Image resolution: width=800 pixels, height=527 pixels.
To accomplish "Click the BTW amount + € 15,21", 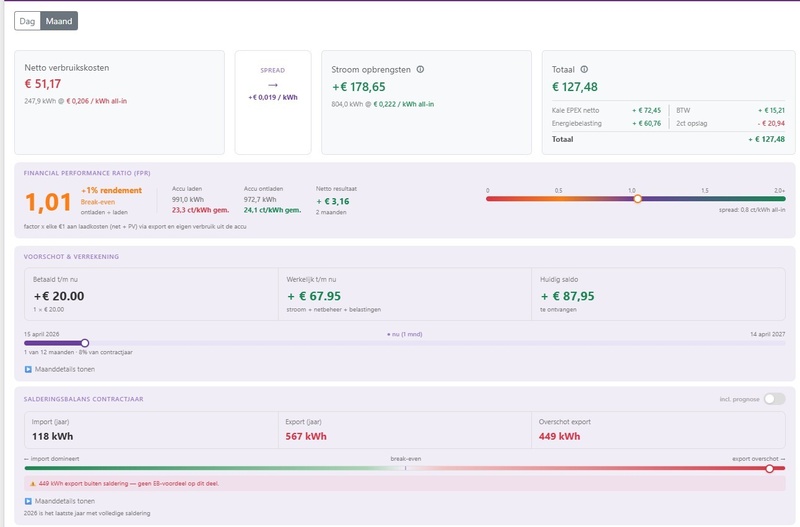I will coord(771,110).
